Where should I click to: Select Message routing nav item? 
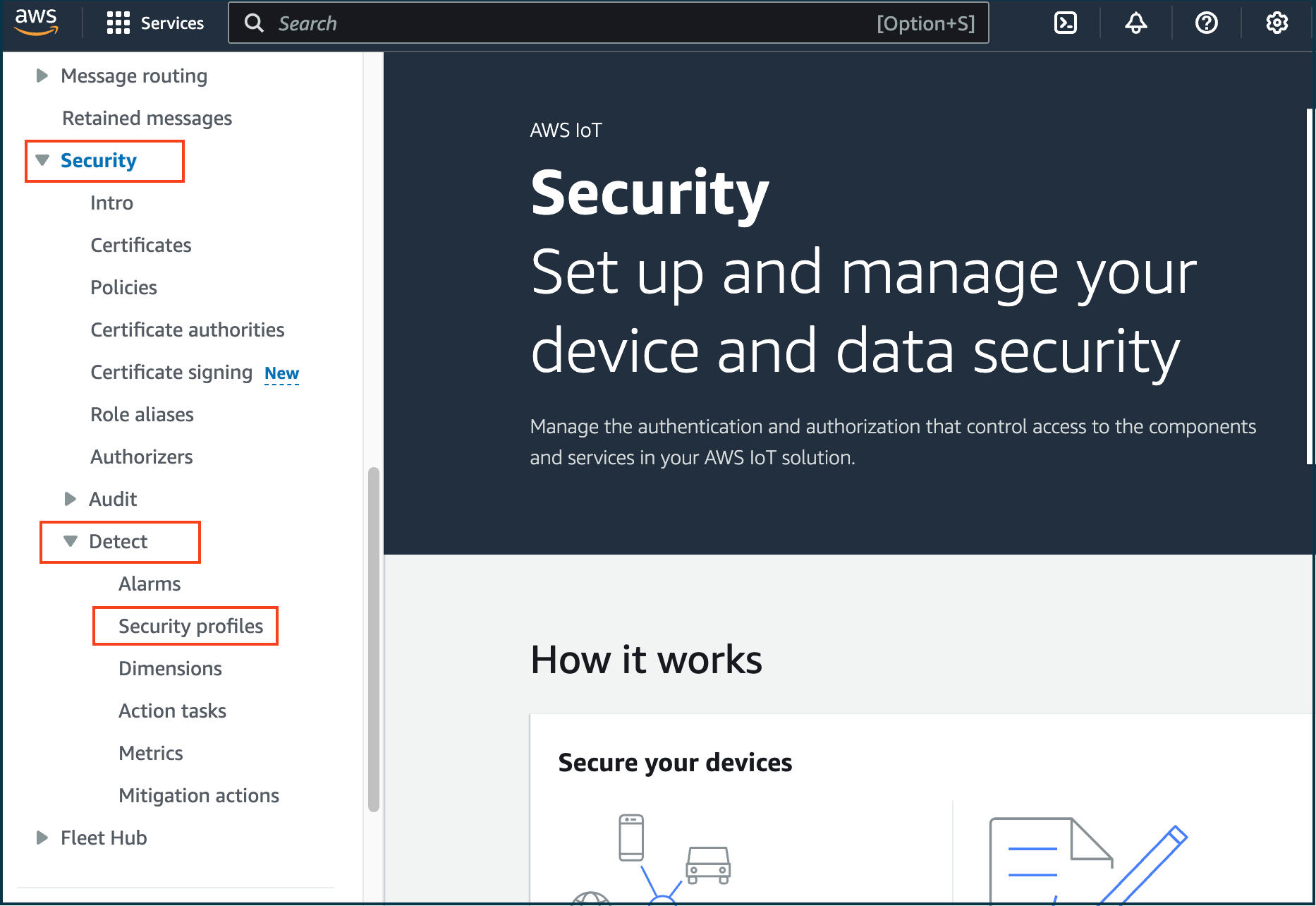click(134, 75)
